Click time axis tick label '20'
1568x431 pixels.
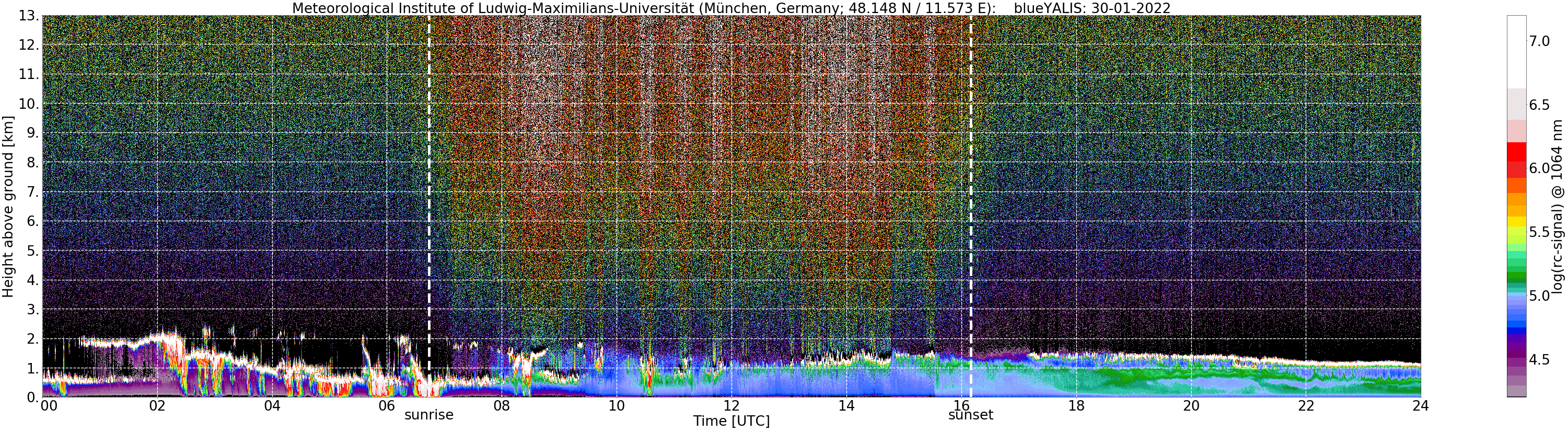click(1191, 406)
